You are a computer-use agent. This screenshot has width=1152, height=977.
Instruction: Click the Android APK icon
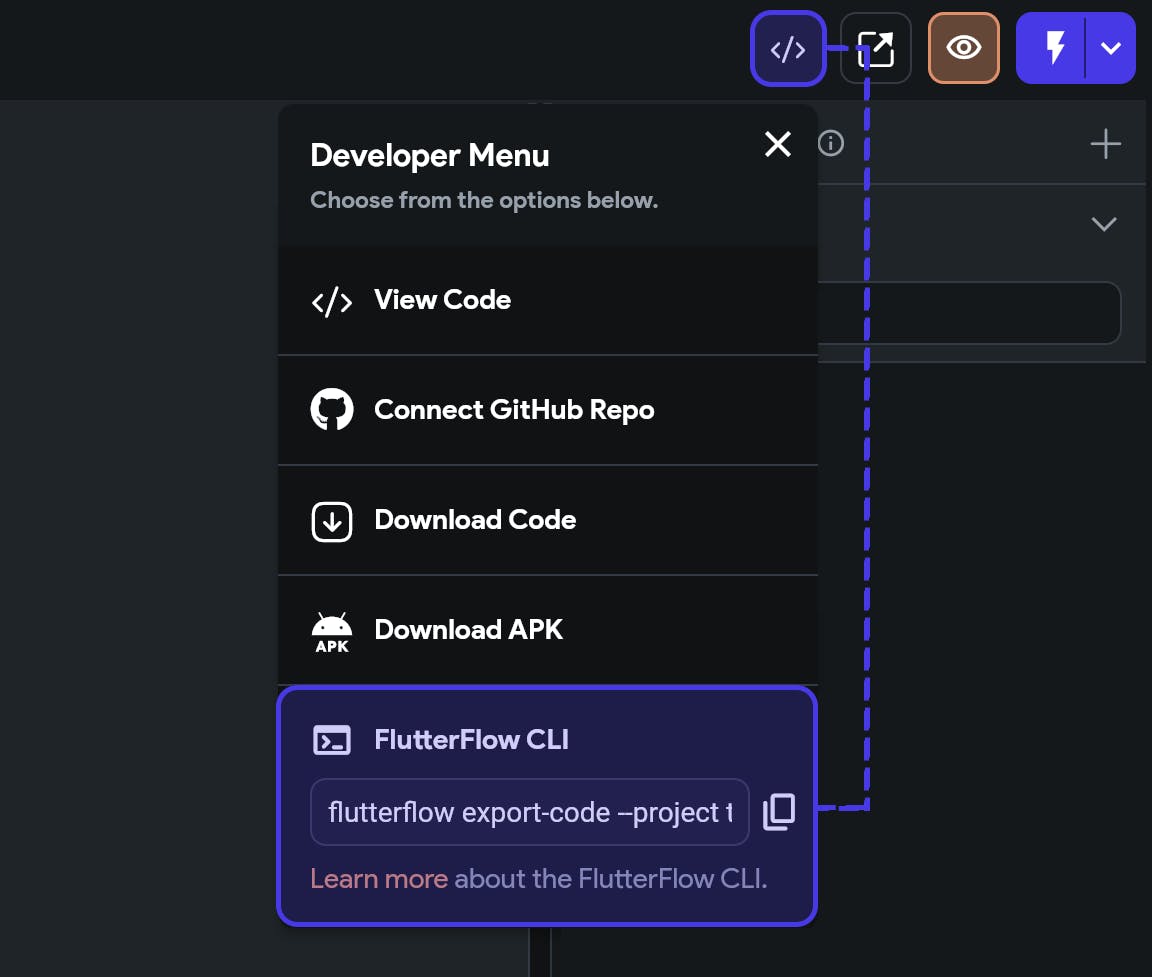pos(332,631)
